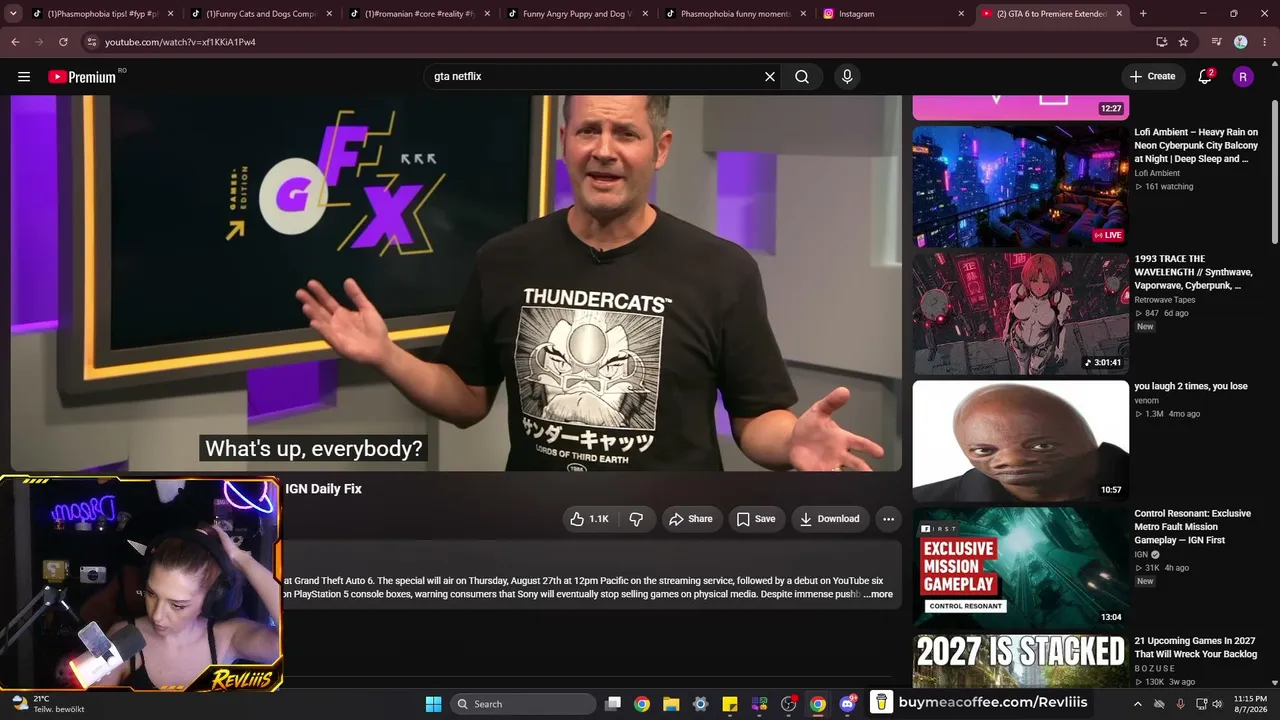Viewport: 1280px width, 720px height.
Task: Open the taskbar volume control
Action: pyautogui.click(x=1217, y=704)
